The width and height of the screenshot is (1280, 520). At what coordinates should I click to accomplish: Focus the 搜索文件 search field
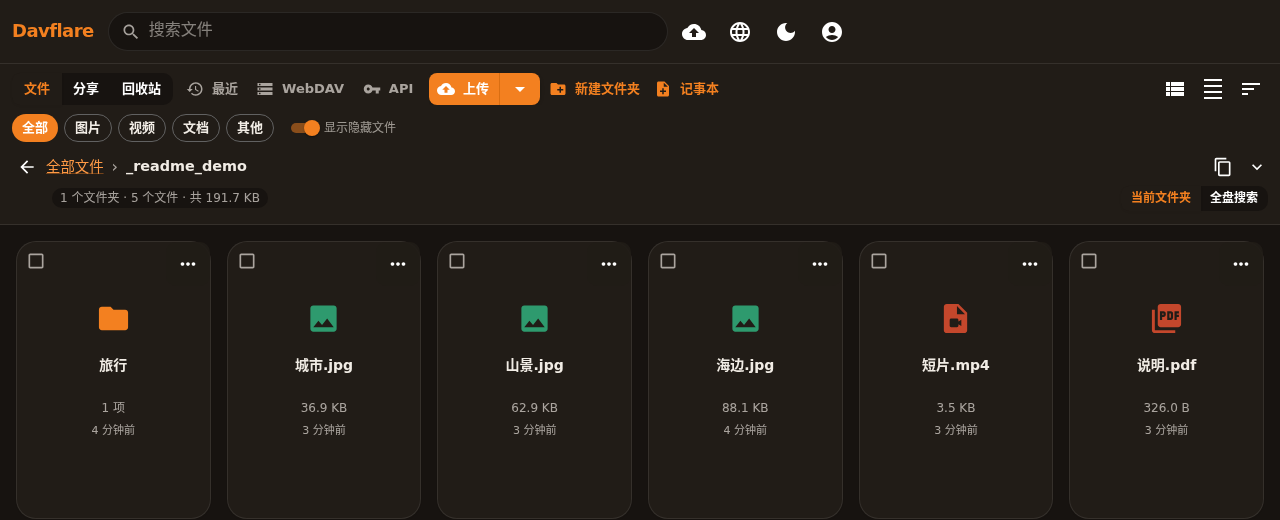[388, 31]
